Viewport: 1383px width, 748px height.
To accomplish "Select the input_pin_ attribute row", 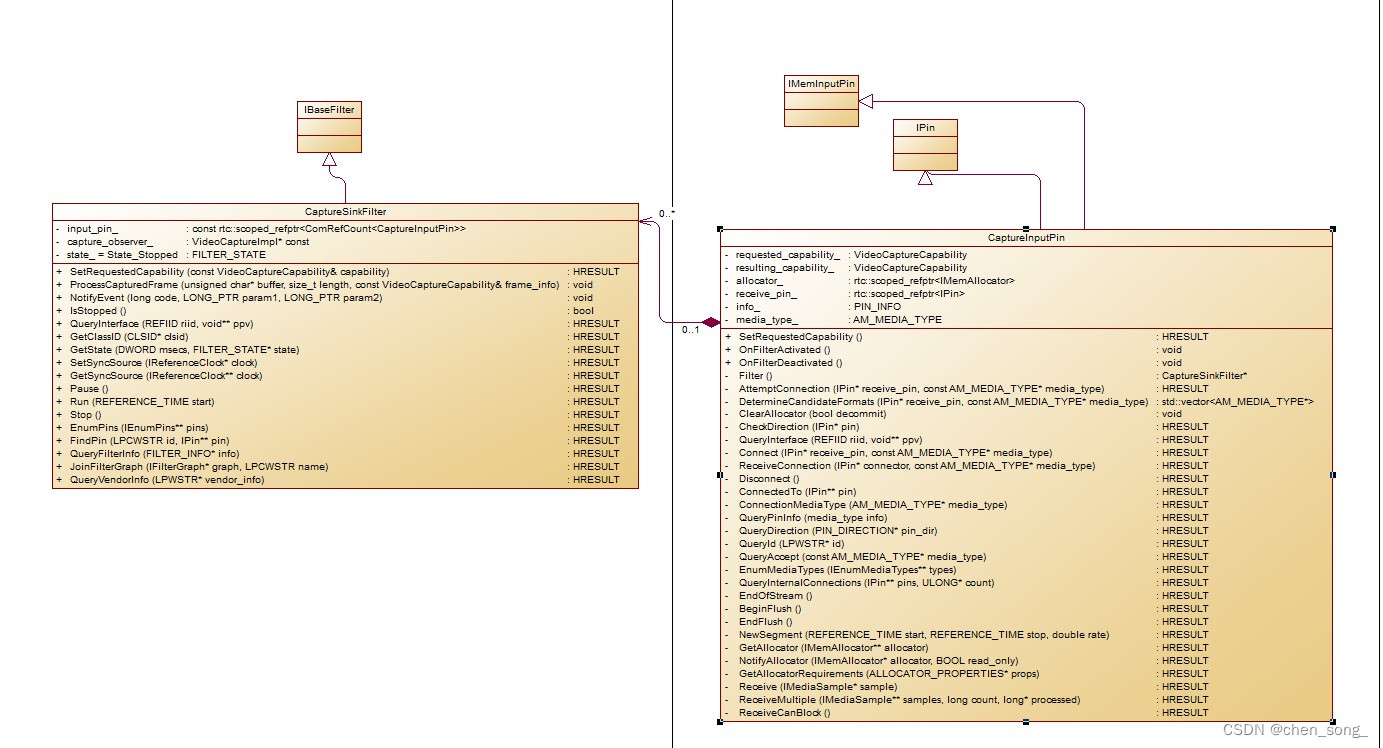I will [x=345, y=229].
